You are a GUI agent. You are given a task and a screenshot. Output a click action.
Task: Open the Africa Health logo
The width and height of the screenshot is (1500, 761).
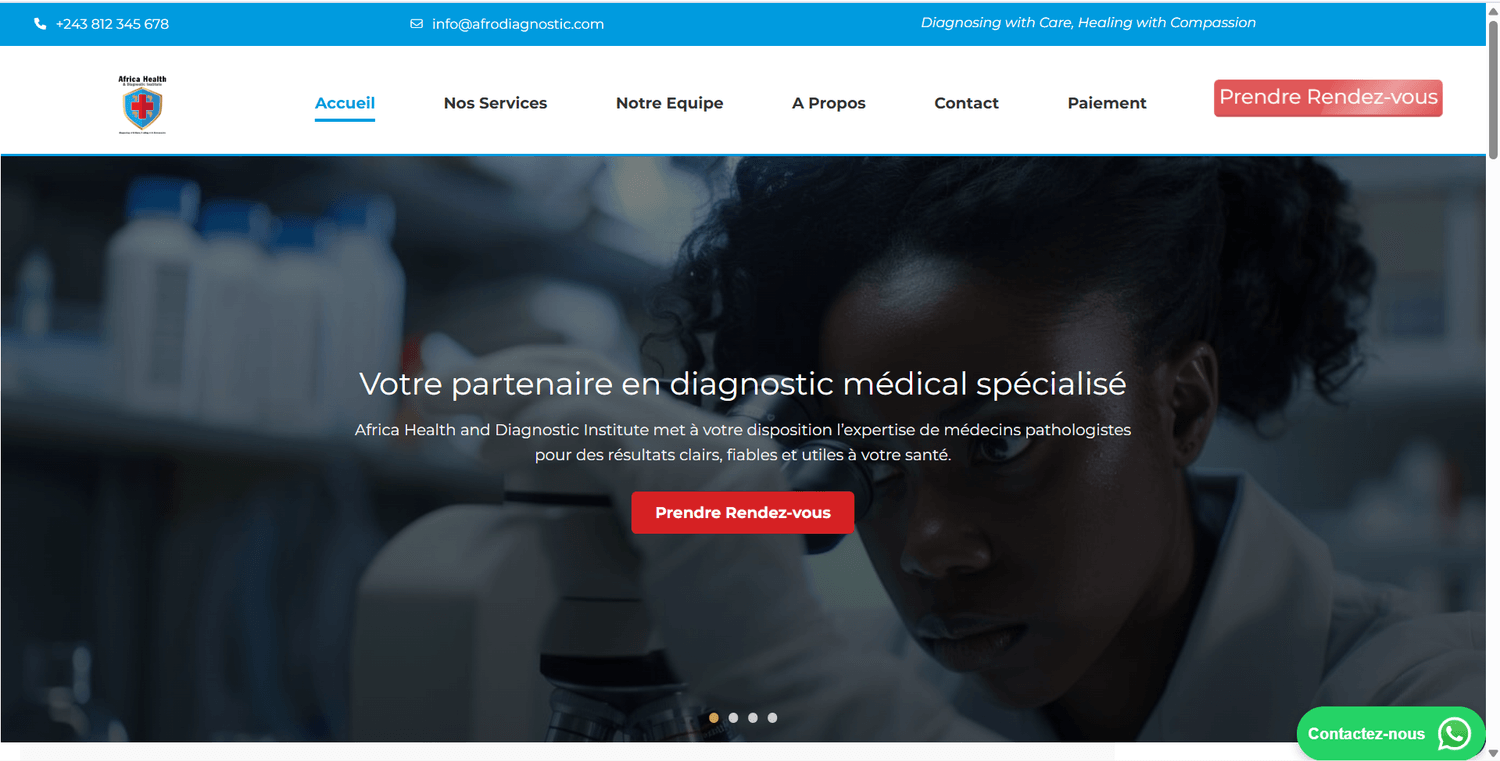[x=142, y=104]
